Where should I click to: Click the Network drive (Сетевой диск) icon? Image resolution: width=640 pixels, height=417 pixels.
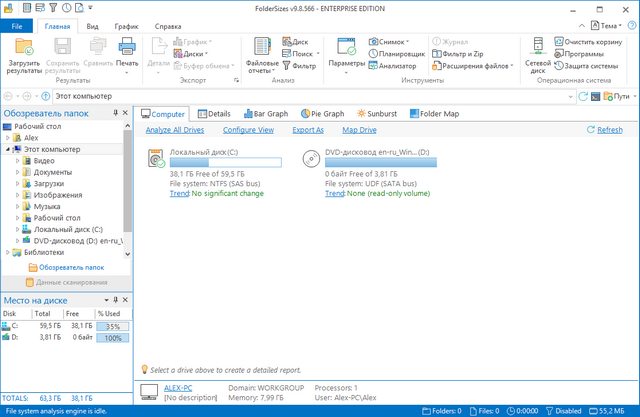536,55
